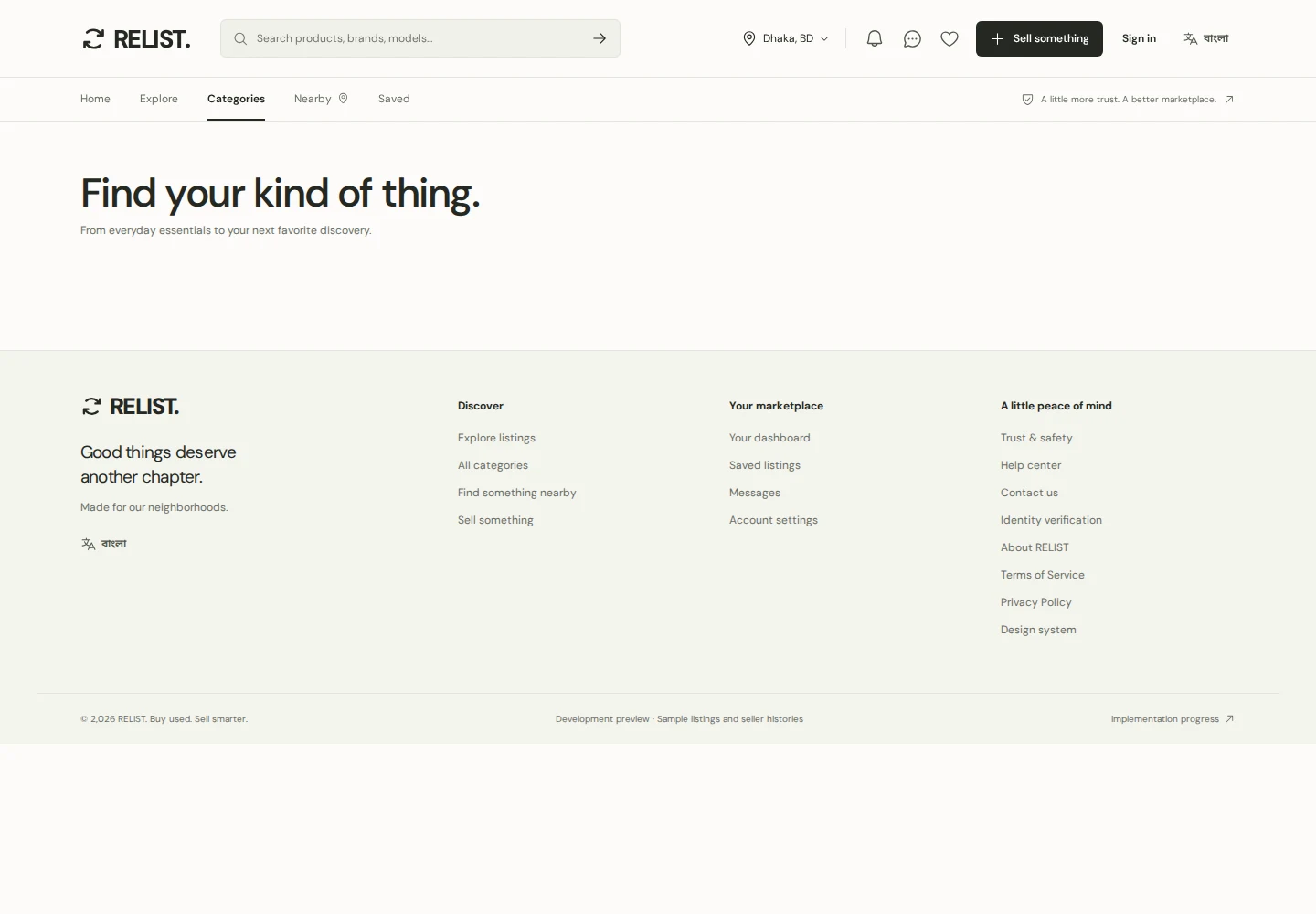Viewport: 1316px width, 914px height.
Task: Select the Categories tab
Action: pos(236,99)
